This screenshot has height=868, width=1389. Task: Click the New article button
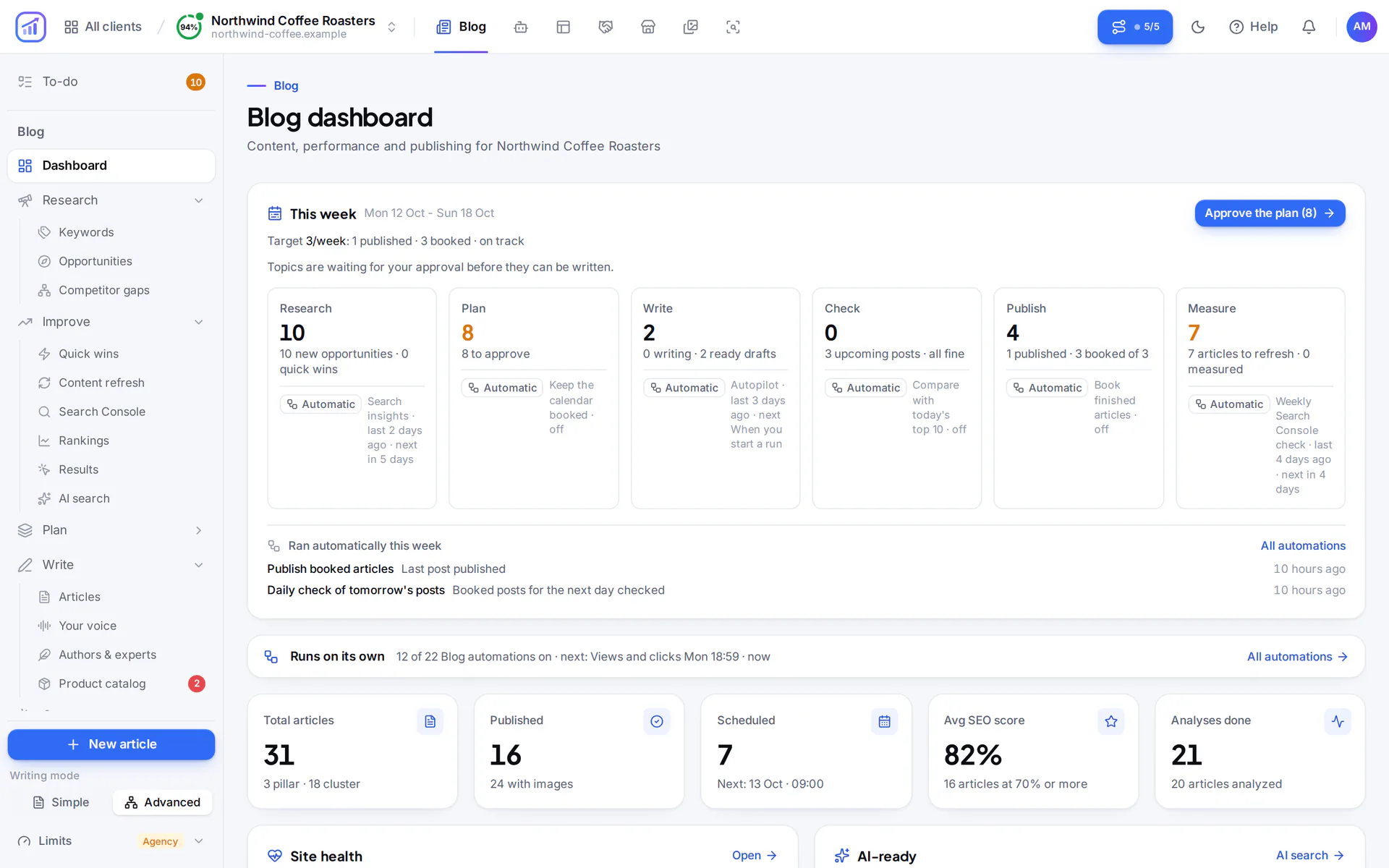111,744
